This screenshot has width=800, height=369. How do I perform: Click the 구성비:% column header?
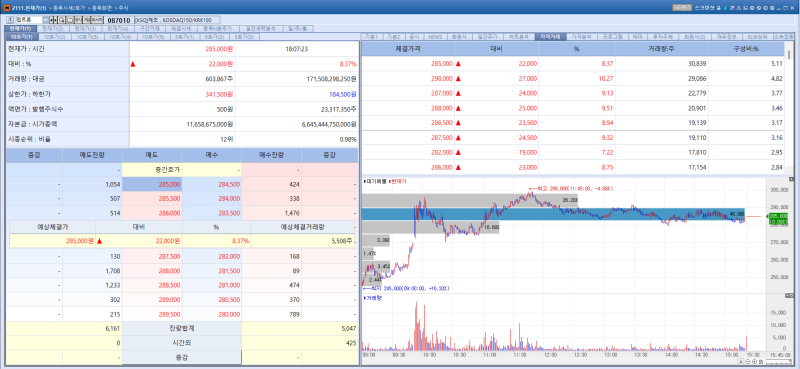click(x=746, y=49)
